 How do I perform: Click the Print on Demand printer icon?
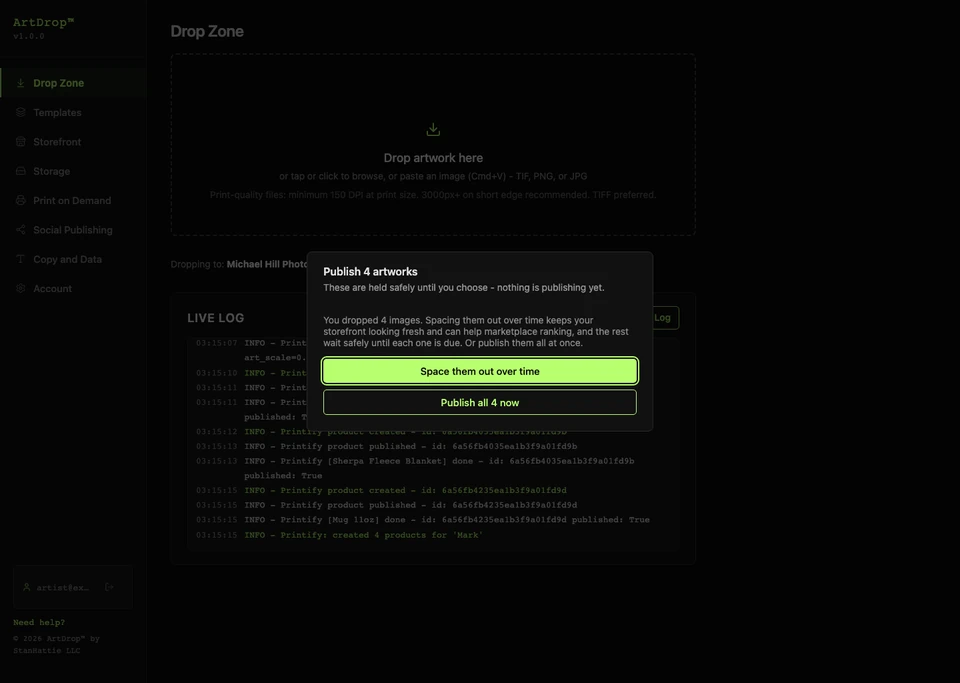[x=20, y=200]
